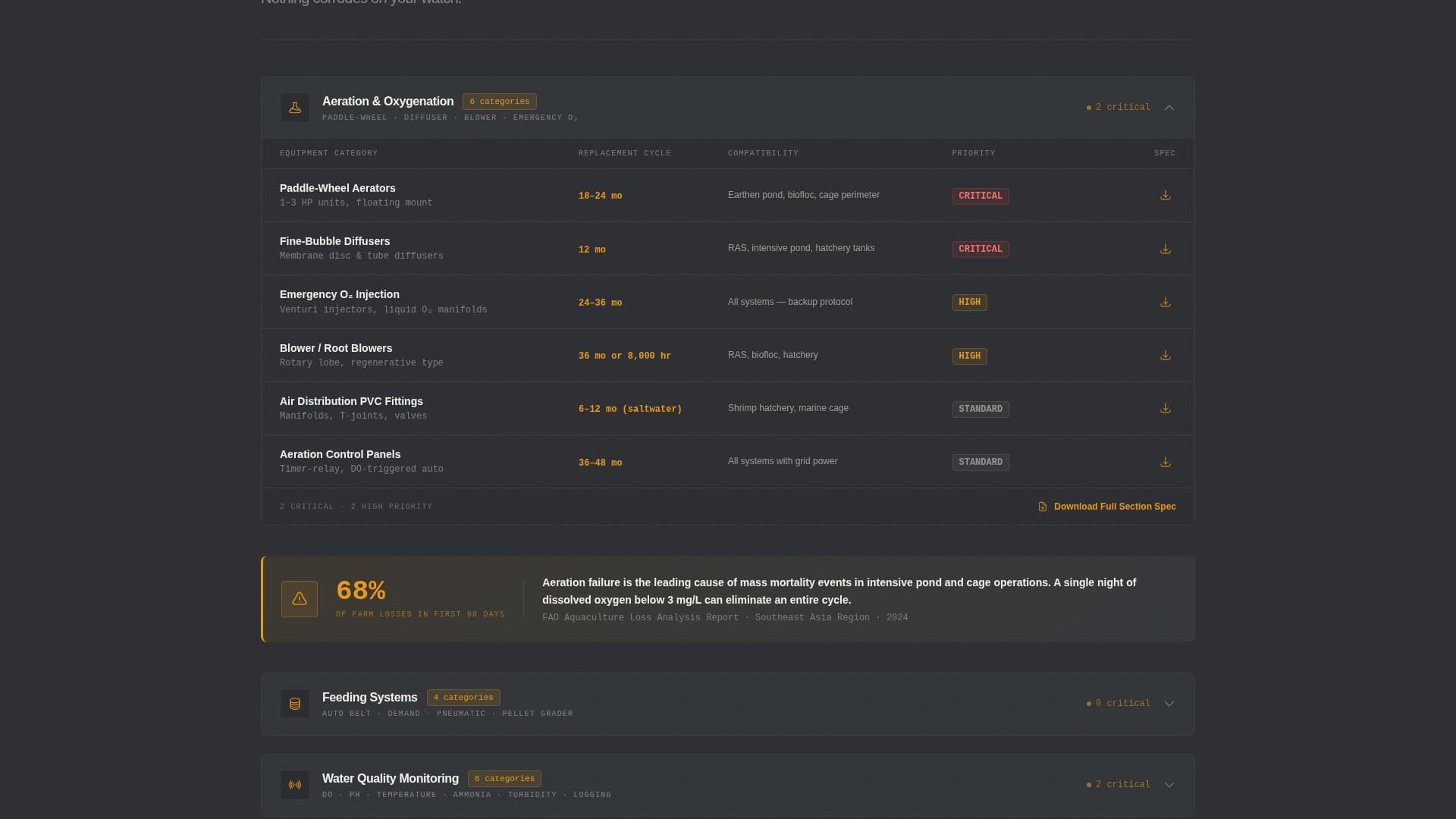This screenshot has width=1456, height=819.
Task: Expand the Water Quality Monitoring section
Action: point(1169,784)
